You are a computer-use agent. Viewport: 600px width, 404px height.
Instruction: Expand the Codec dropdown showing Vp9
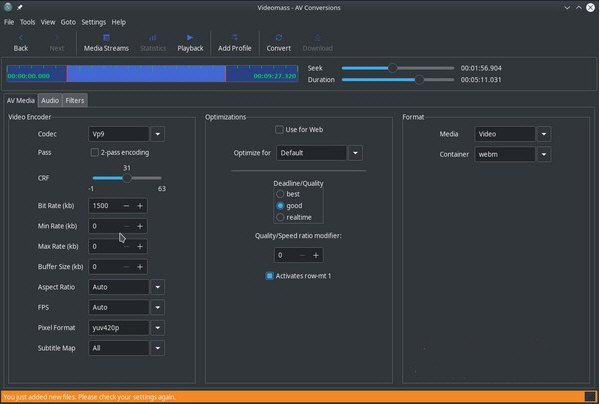click(x=158, y=133)
